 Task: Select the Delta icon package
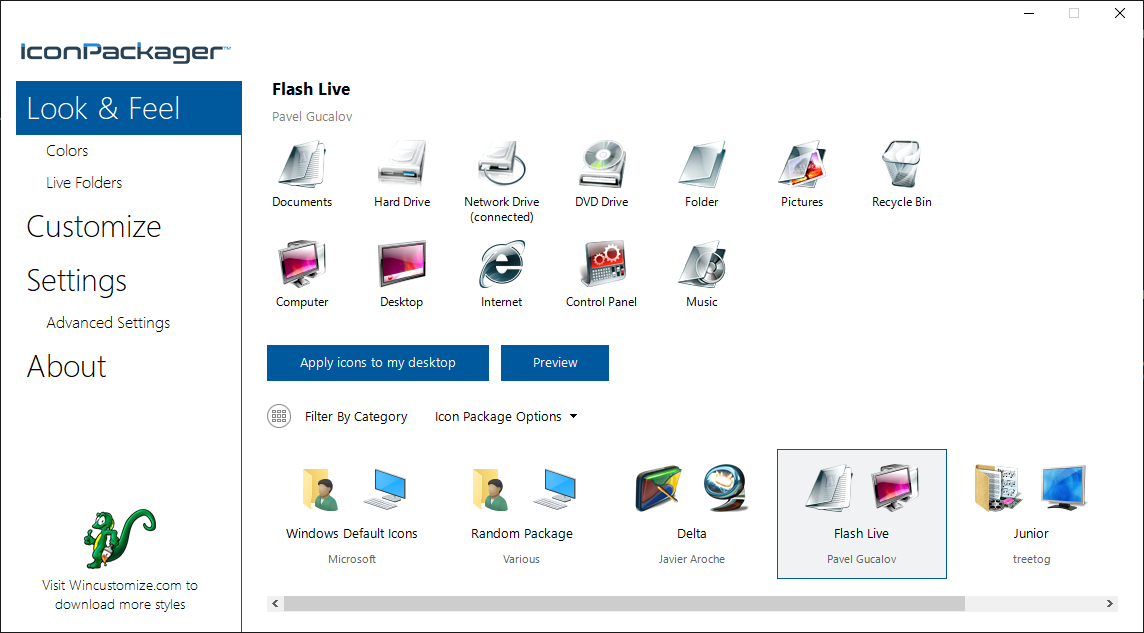point(692,513)
